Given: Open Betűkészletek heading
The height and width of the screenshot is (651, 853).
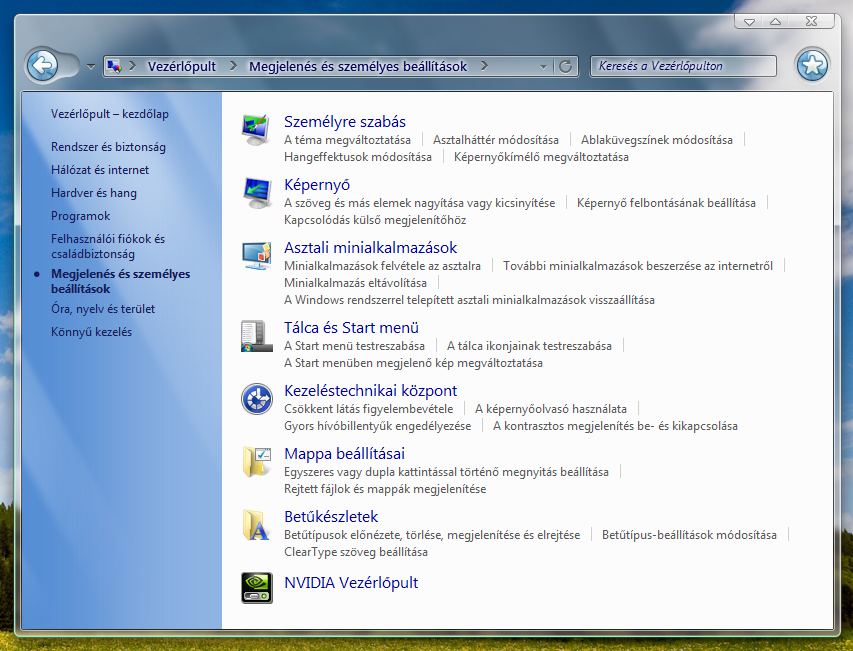Looking at the screenshot, I should [x=331, y=516].
